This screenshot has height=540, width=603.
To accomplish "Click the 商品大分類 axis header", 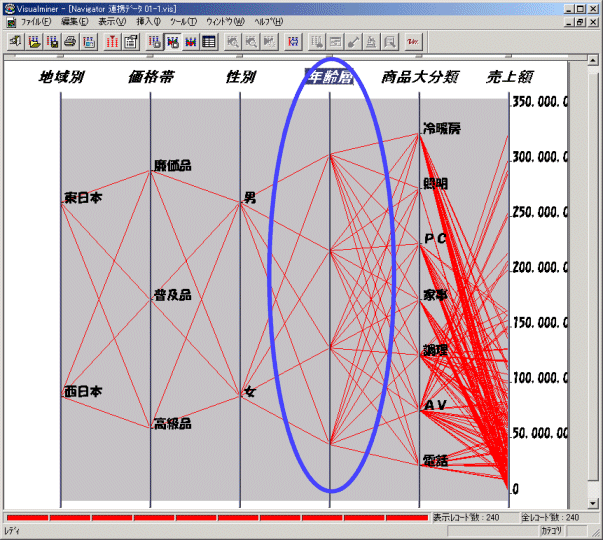I will (x=418, y=77).
